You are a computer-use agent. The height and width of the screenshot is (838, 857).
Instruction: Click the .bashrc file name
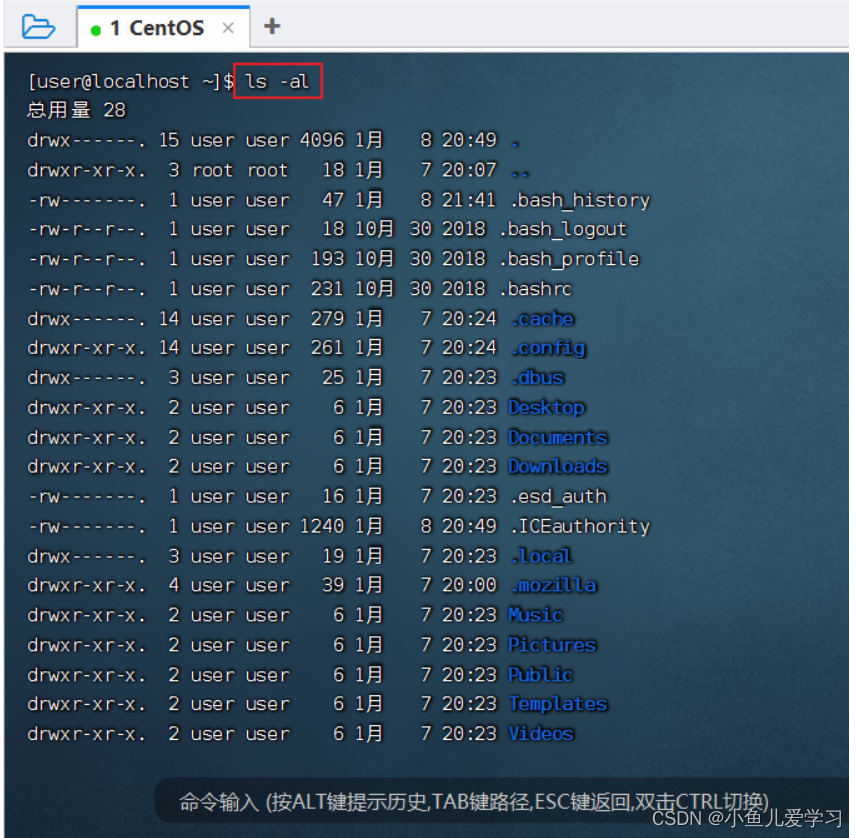[536, 289]
